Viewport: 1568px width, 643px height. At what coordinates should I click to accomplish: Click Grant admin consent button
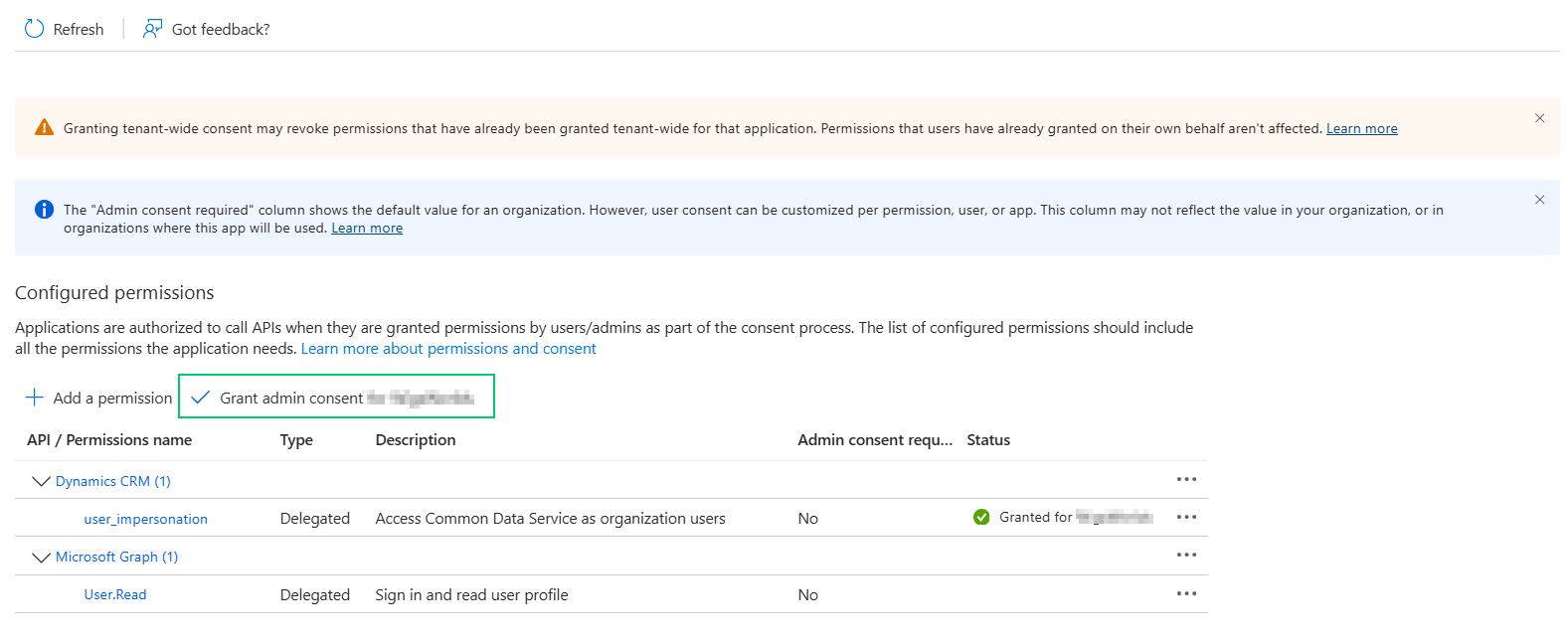[336, 398]
